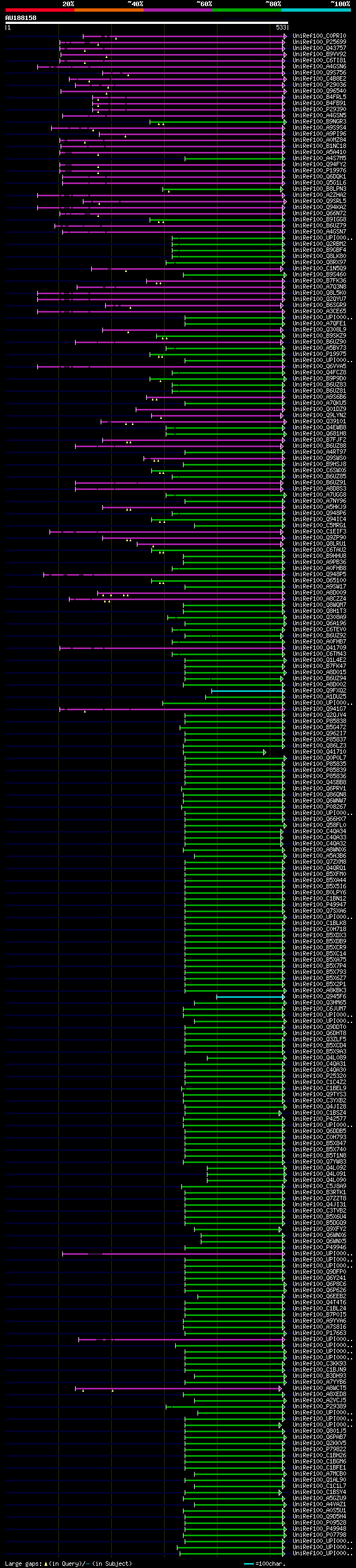The height and width of the screenshot is (1568, 356).
Task: Click the green alignment bar for UniRef100_B9NGR3
Action: click(217, 122)
